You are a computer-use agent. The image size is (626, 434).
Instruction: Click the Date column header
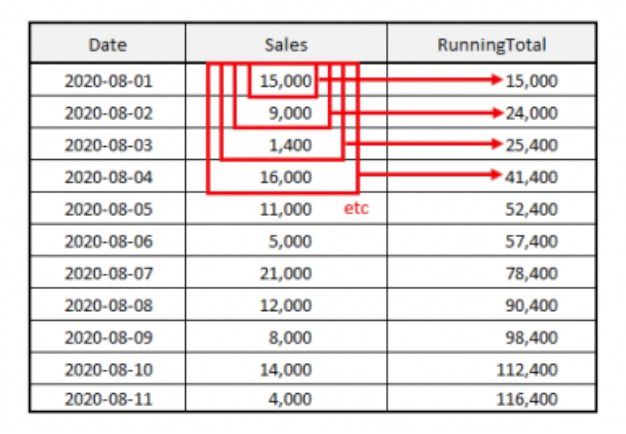pos(107,45)
